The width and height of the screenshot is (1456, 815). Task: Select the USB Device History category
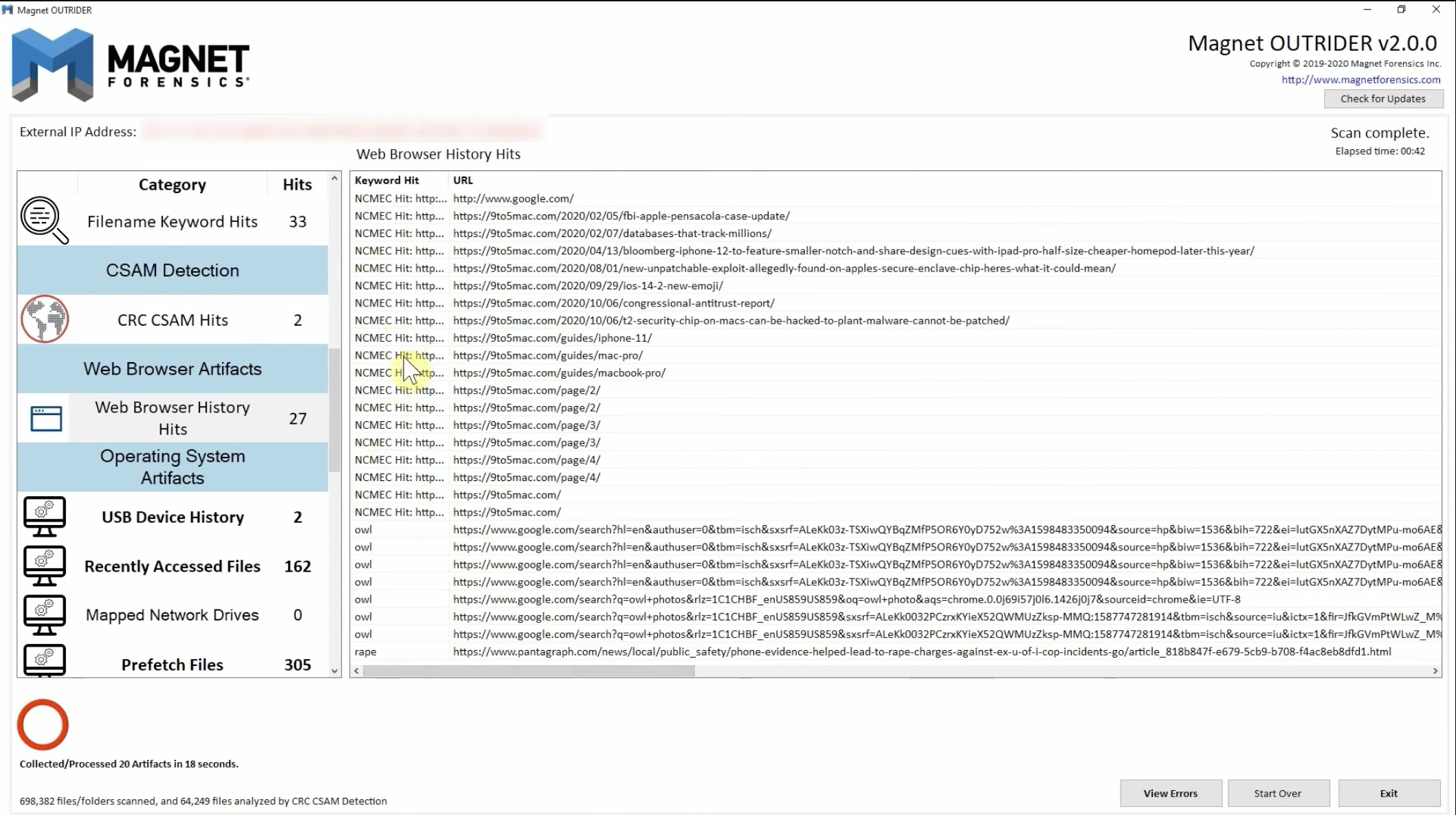[x=173, y=517]
